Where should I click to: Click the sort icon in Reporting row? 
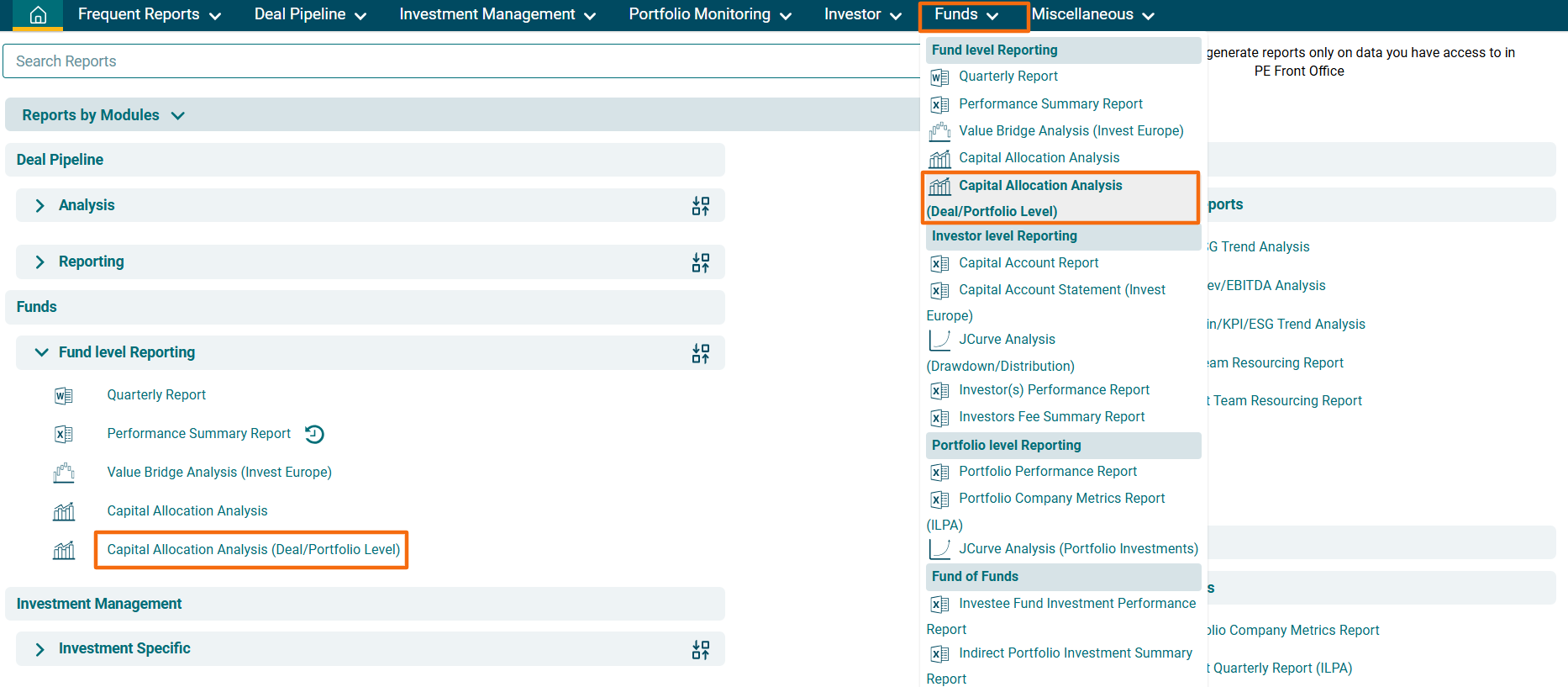click(x=700, y=262)
